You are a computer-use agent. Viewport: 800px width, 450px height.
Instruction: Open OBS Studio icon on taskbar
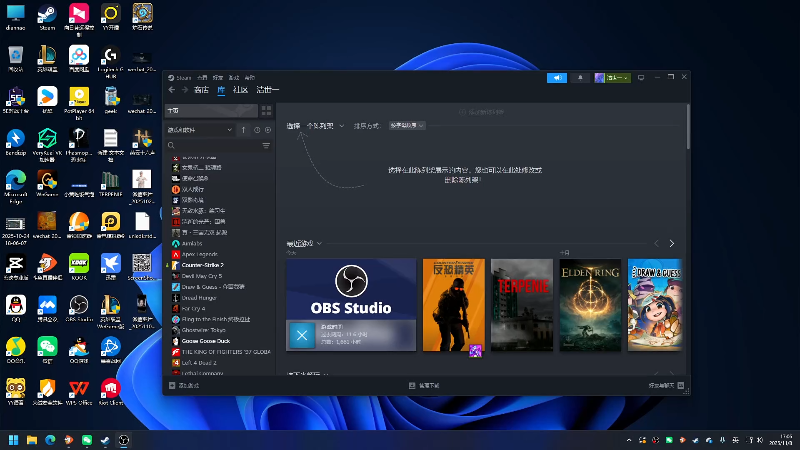(123, 440)
